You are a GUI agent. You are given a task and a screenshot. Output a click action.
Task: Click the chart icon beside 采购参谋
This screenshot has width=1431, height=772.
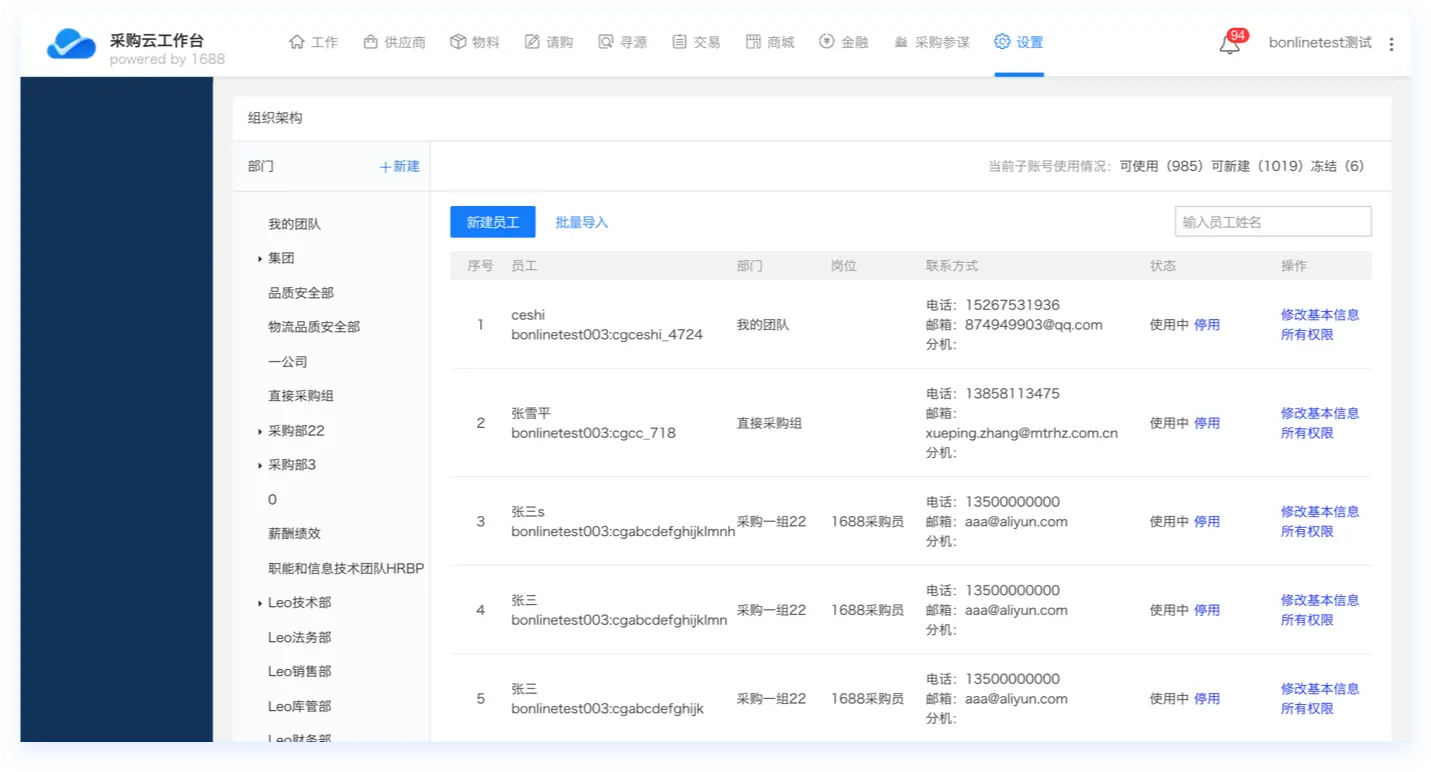click(901, 42)
